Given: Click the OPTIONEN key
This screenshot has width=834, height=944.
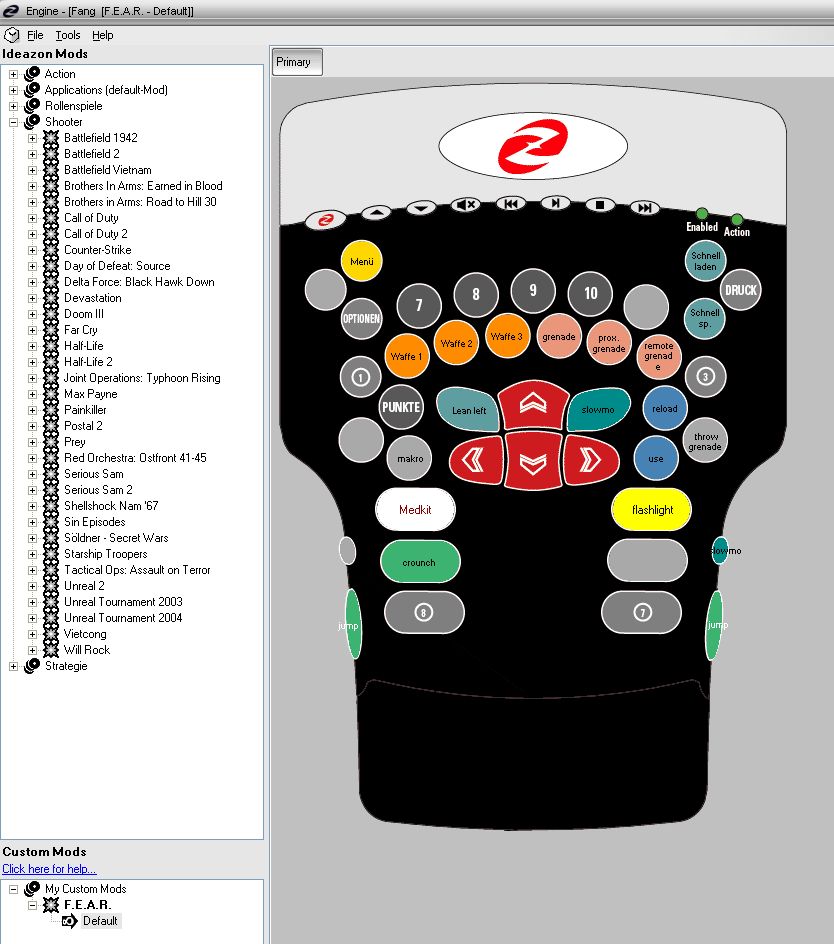Looking at the screenshot, I should (361, 318).
